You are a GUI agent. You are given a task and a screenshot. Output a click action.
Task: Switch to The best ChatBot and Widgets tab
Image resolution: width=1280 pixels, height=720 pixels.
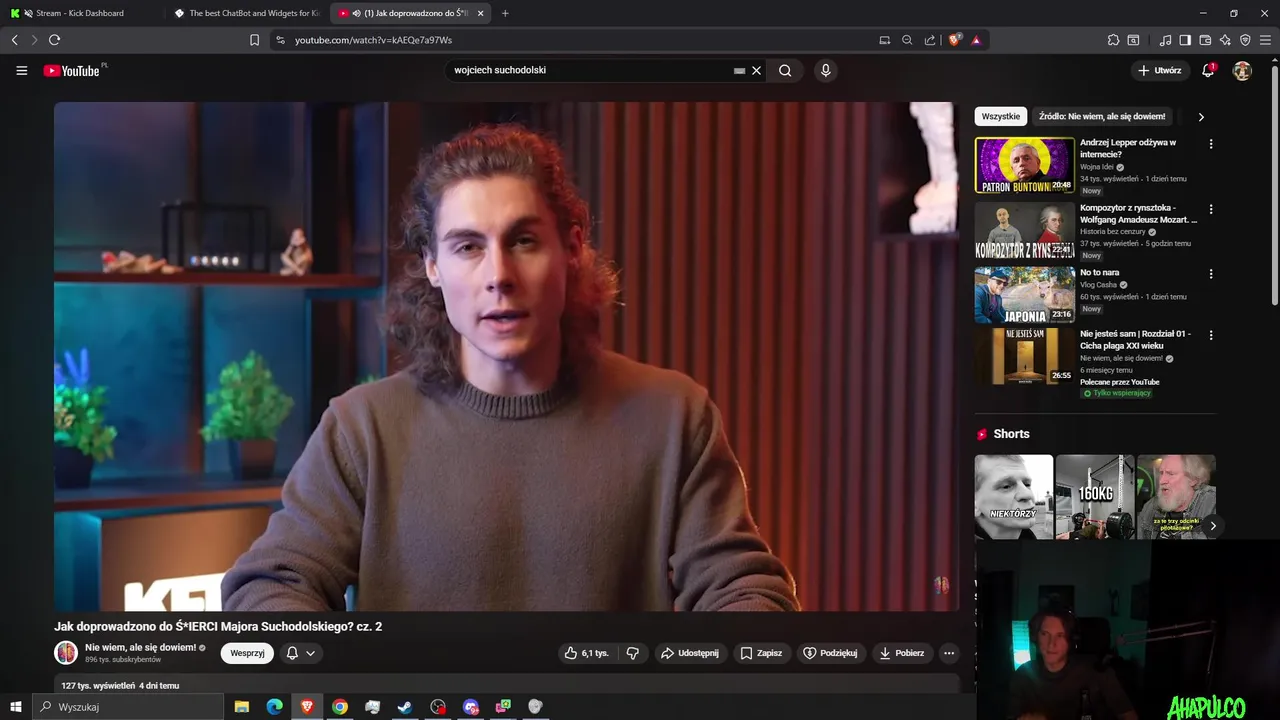(248, 13)
